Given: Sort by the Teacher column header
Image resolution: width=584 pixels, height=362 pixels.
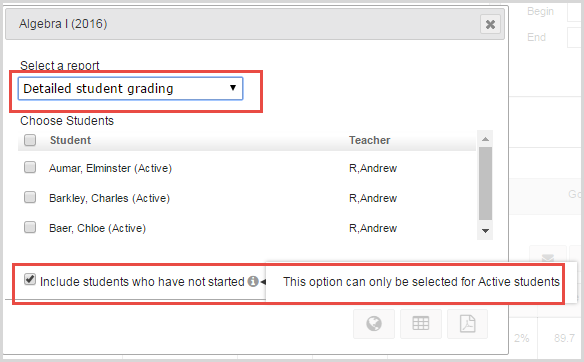Looking at the screenshot, I should [x=369, y=140].
